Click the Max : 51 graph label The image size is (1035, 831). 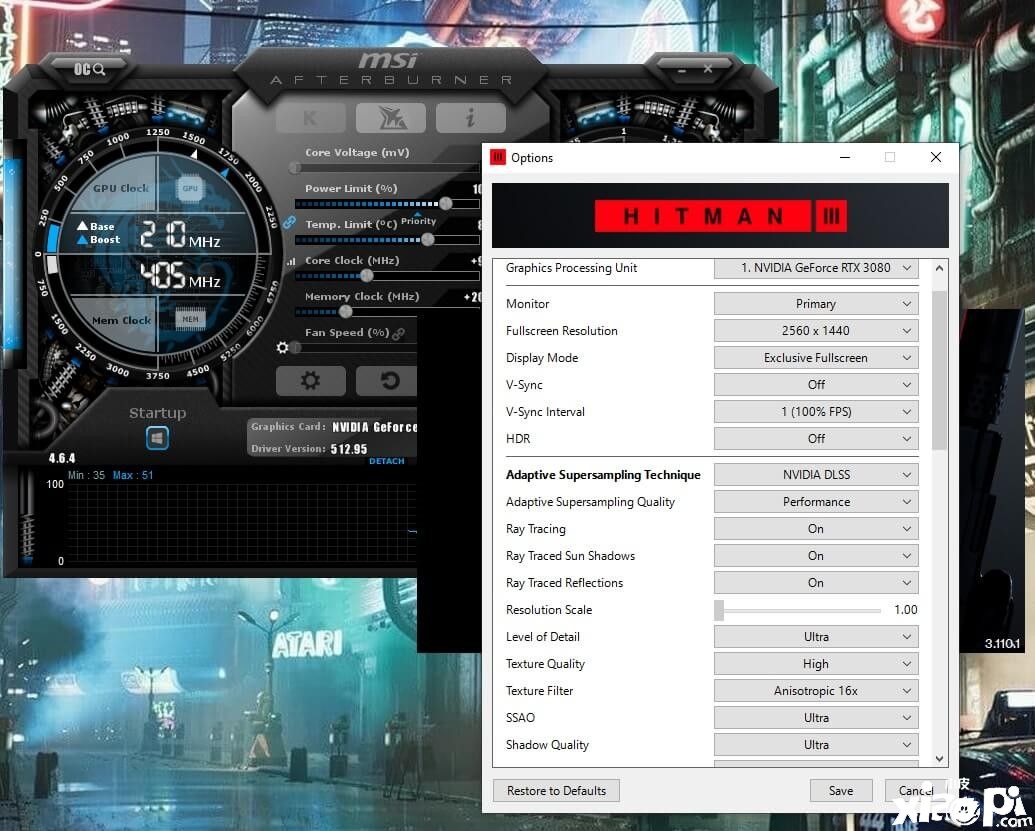tap(133, 475)
